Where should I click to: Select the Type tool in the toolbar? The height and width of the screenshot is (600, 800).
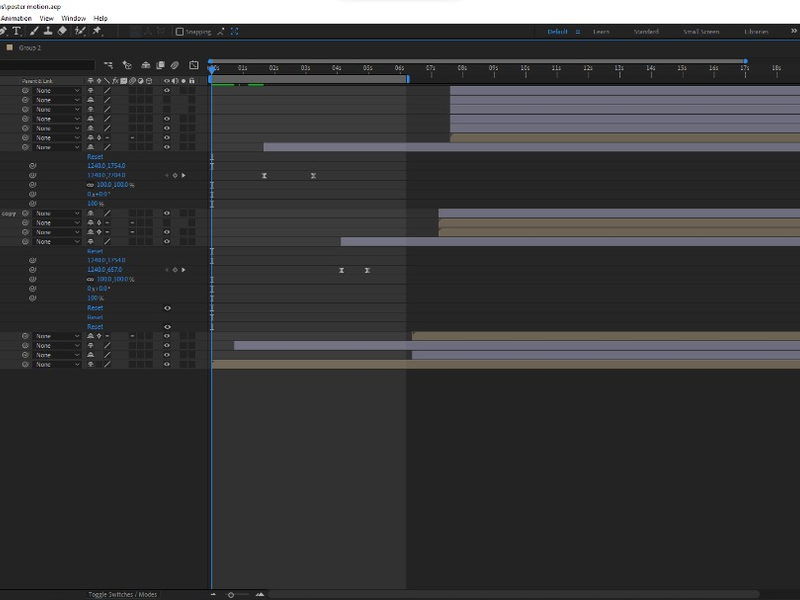[16, 31]
